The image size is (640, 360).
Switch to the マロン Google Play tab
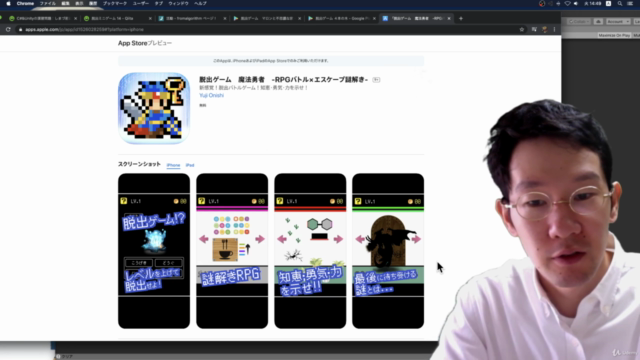pyautogui.click(x=267, y=18)
